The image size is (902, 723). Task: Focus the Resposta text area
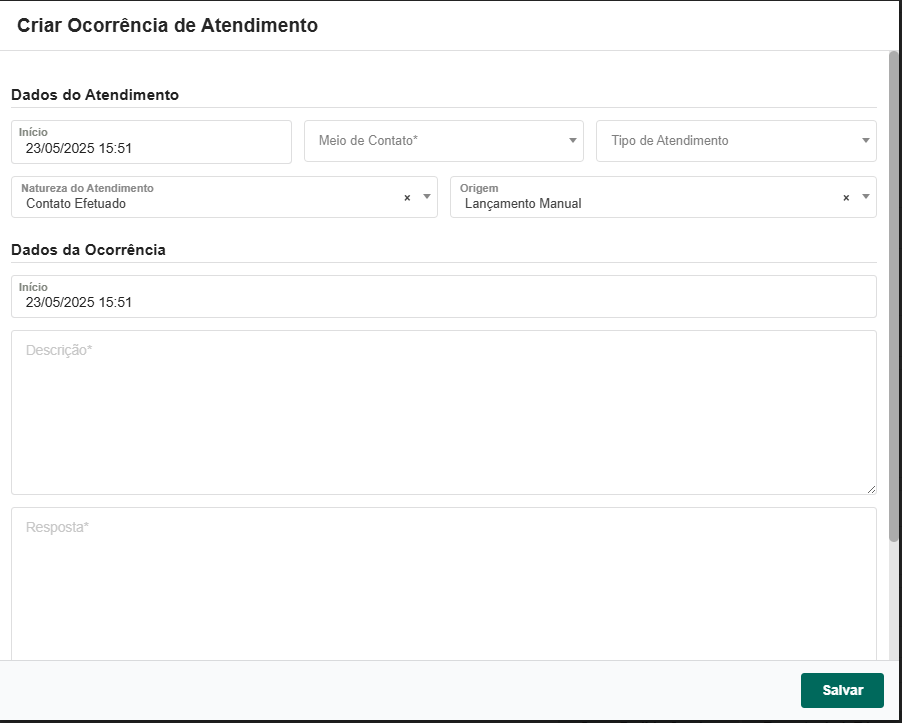pyautogui.click(x=443, y=590)
